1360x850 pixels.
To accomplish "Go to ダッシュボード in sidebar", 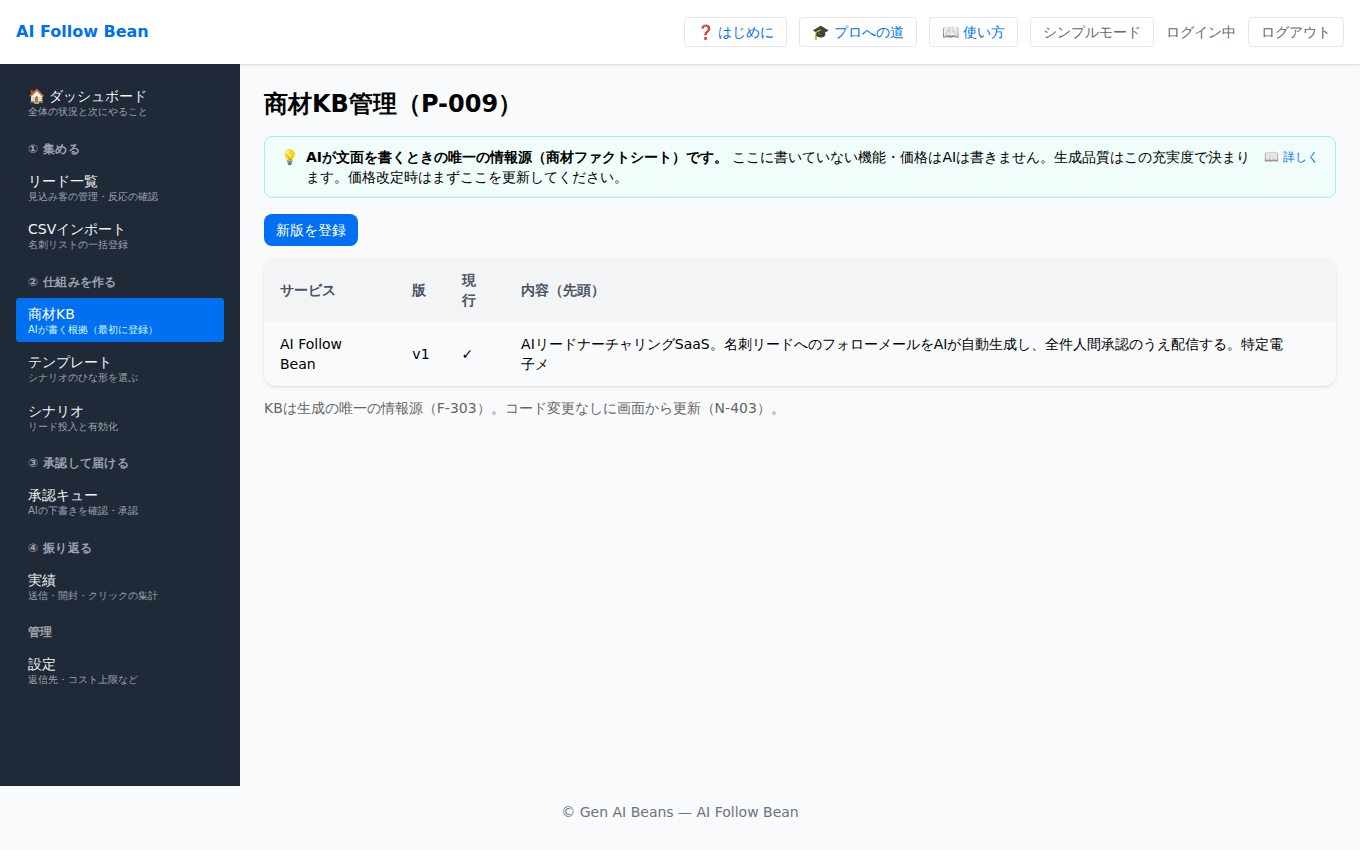I will 120,103.
